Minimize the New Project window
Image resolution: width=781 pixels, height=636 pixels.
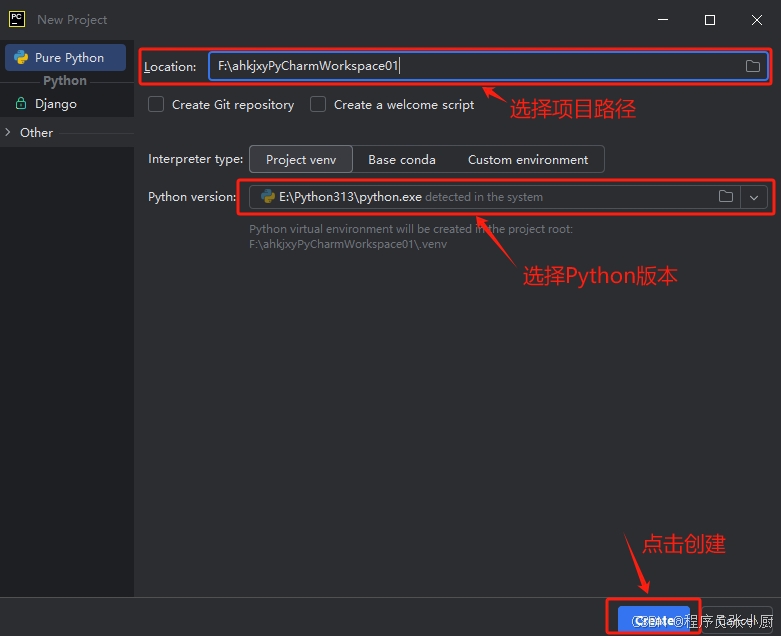click(x=663, y=20)
